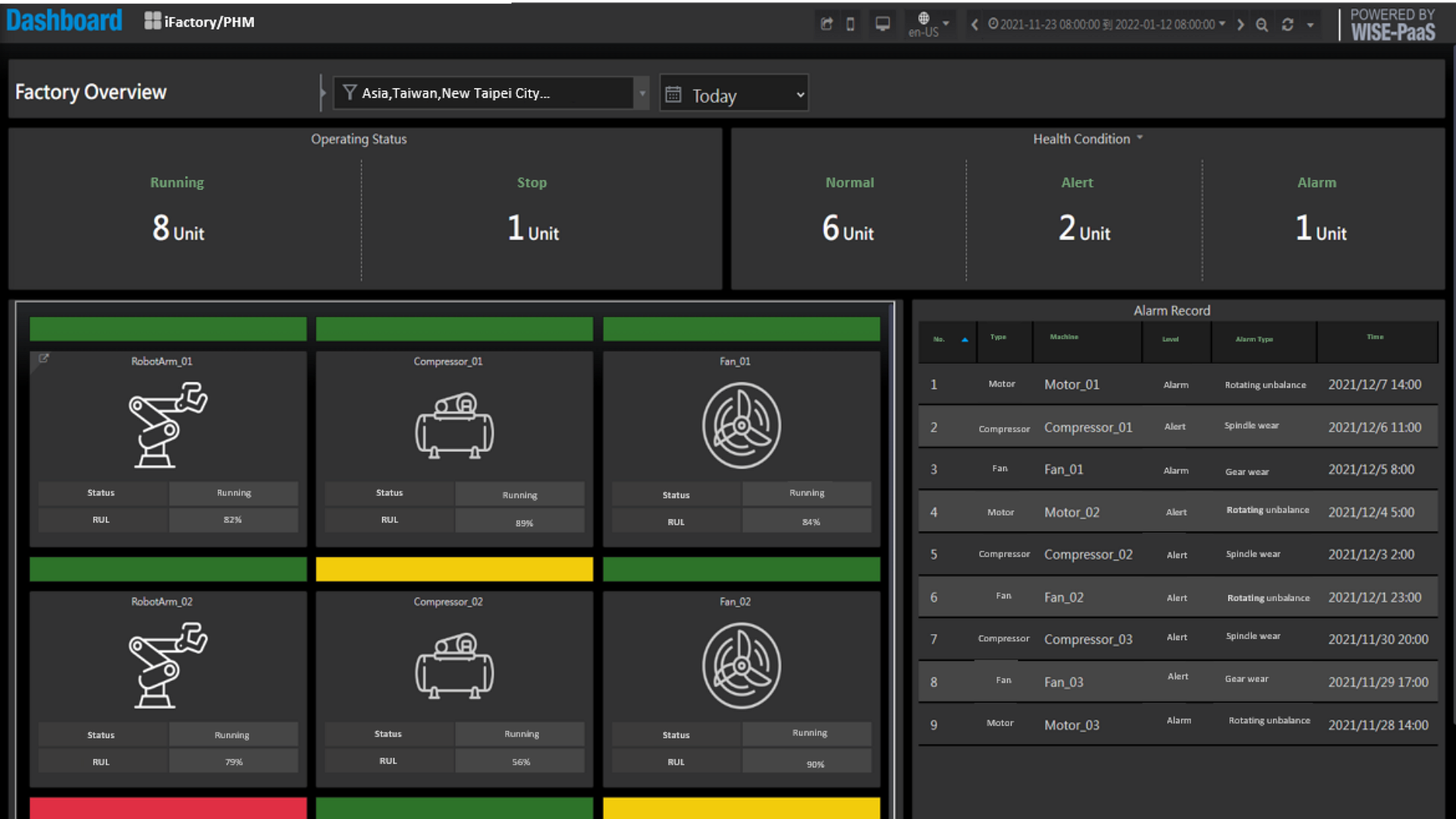Enable TV/monitor display mode
This screenshot has height=819, width=1456.
point(882,24)
